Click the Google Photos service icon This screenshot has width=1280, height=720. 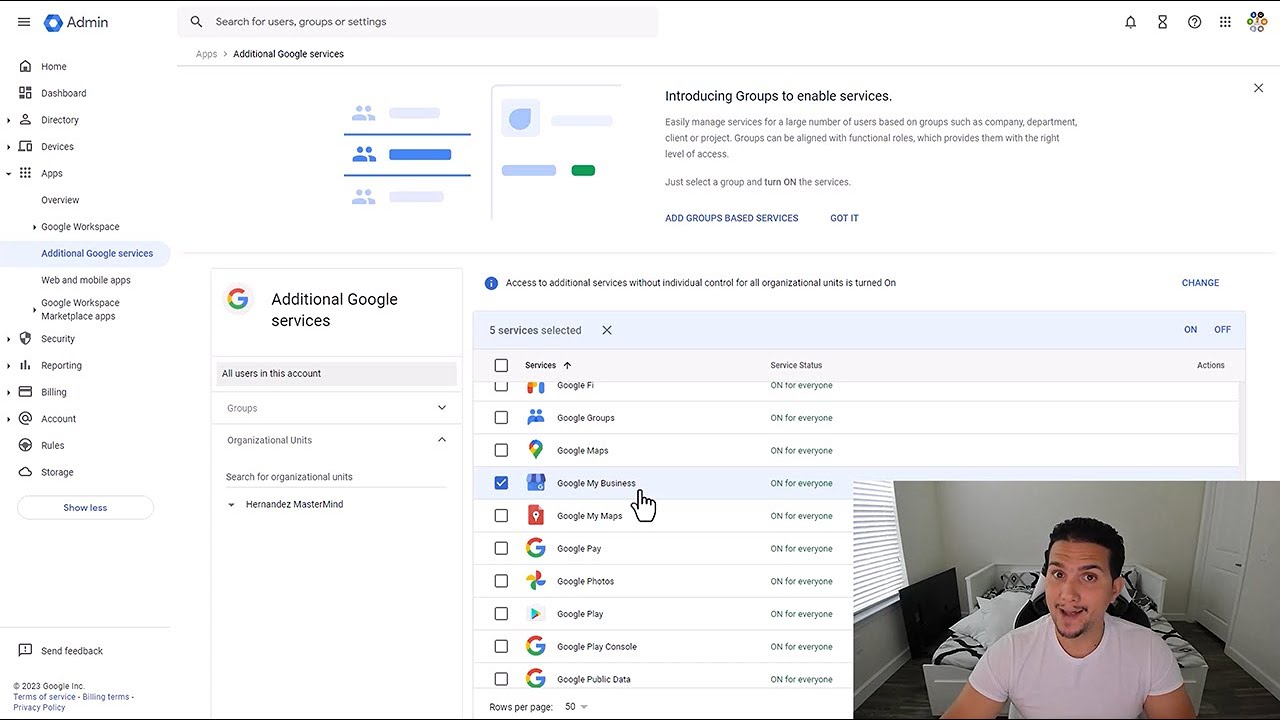(x=535, y=581)
